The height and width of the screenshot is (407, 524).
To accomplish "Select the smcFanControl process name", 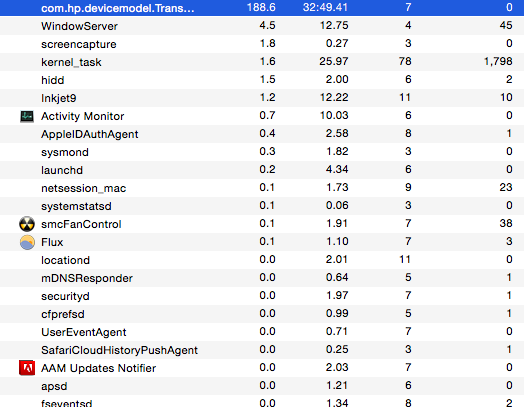I will click(81, 224).
